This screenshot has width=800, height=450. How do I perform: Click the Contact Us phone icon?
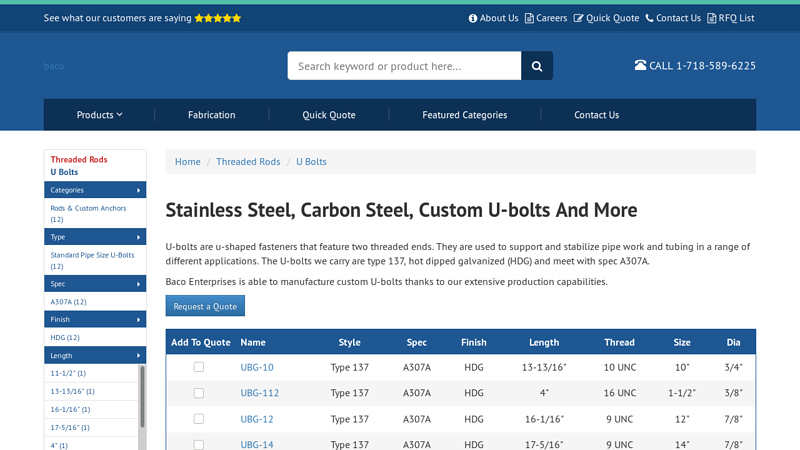coord(649,18)
